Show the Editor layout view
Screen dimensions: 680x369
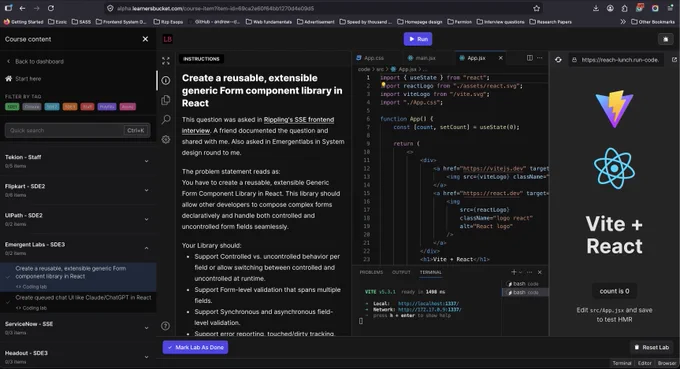pyautogui.click(x=644, y=363)
